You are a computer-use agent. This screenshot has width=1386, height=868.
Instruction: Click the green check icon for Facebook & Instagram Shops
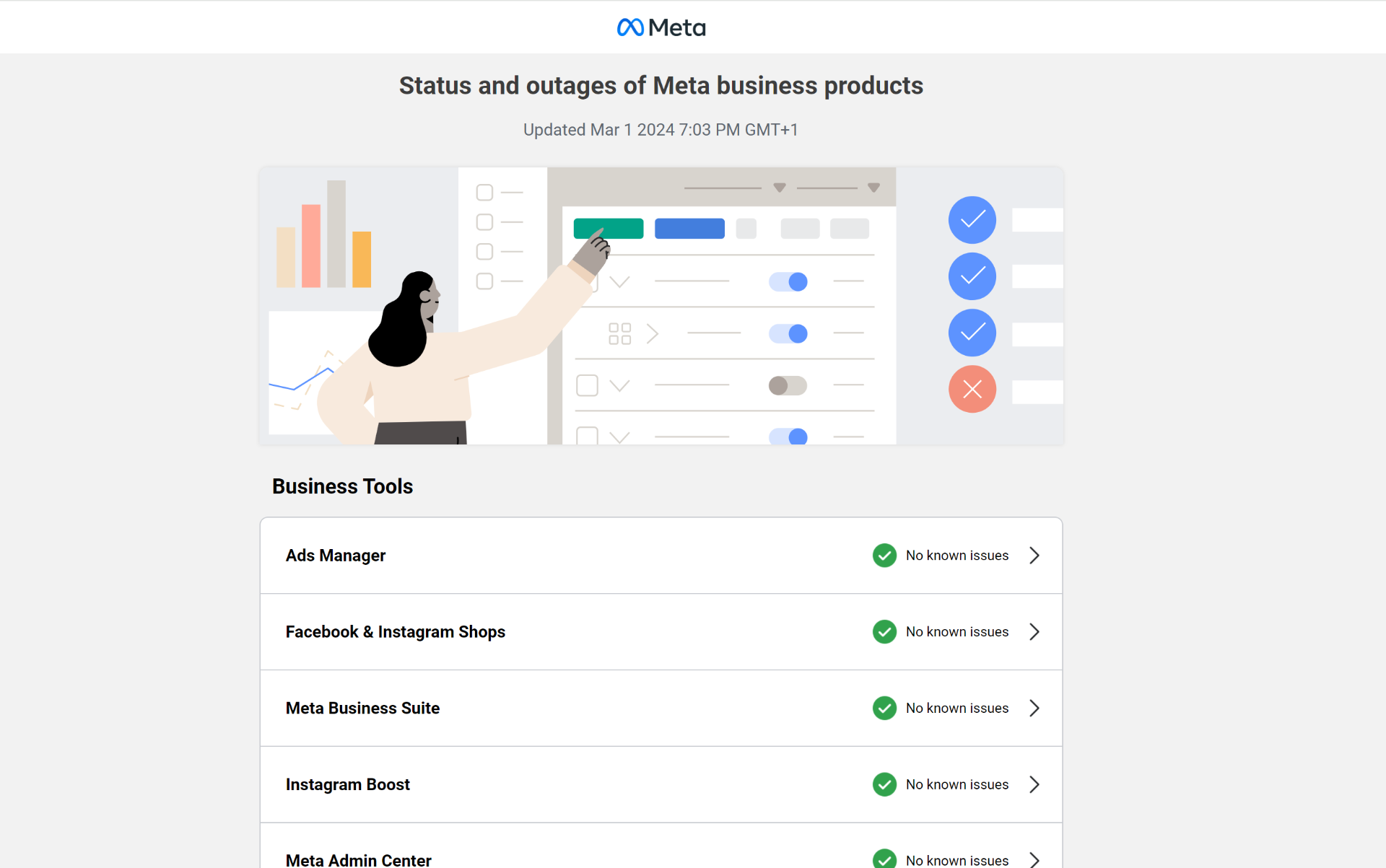pos(884,632)
